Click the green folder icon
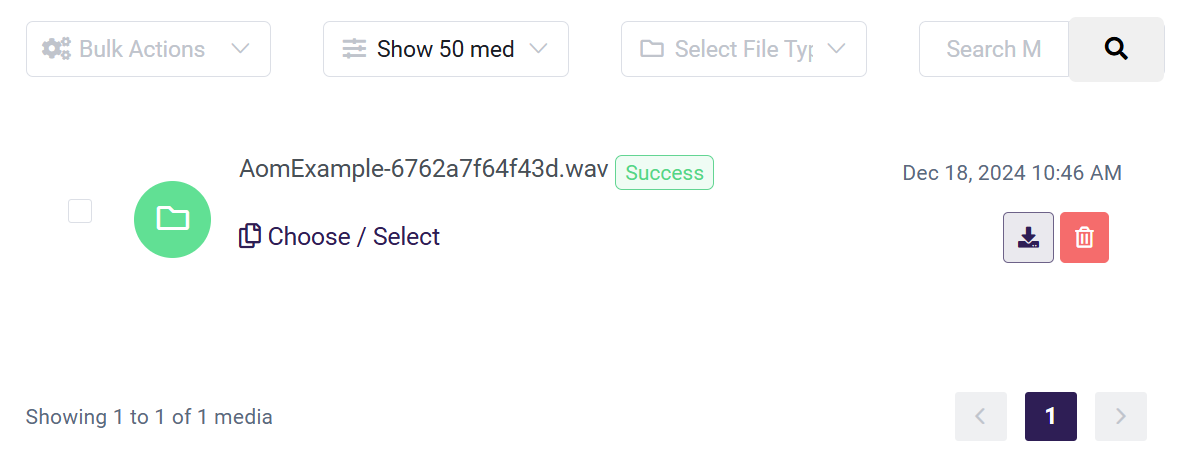Screen dimensions: 1193x470 172,219
